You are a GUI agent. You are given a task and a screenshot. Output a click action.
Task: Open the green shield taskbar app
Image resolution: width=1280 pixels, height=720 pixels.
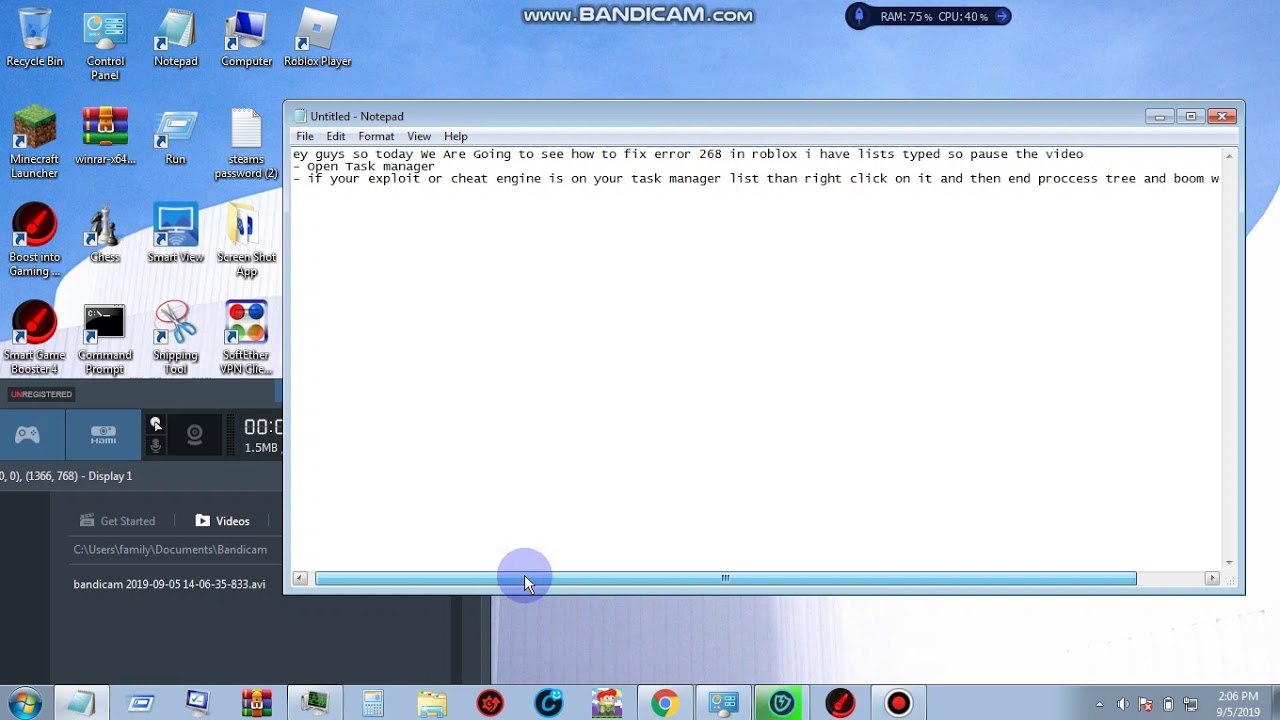click(x=781, y=703)
